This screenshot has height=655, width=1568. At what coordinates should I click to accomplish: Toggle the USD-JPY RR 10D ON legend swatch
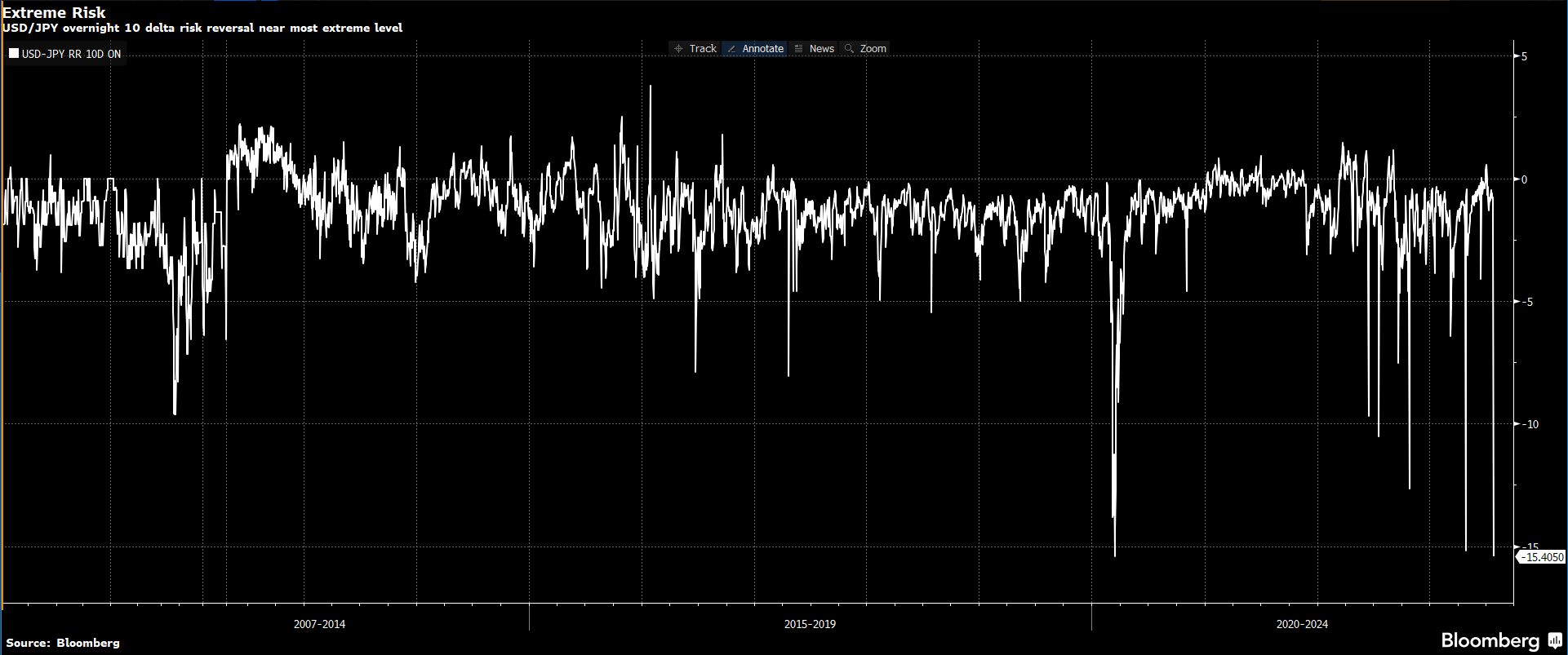coord(14,54)
